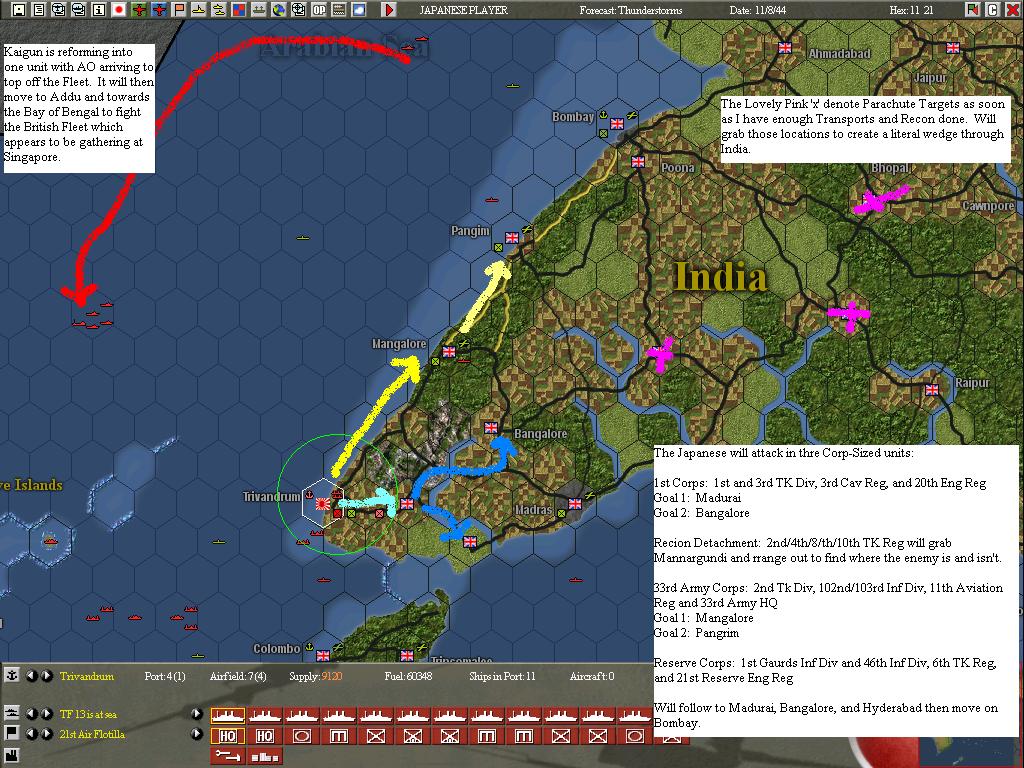Click 'Aircraft: 0' value

pyautogui.click(x=592, y=676)
